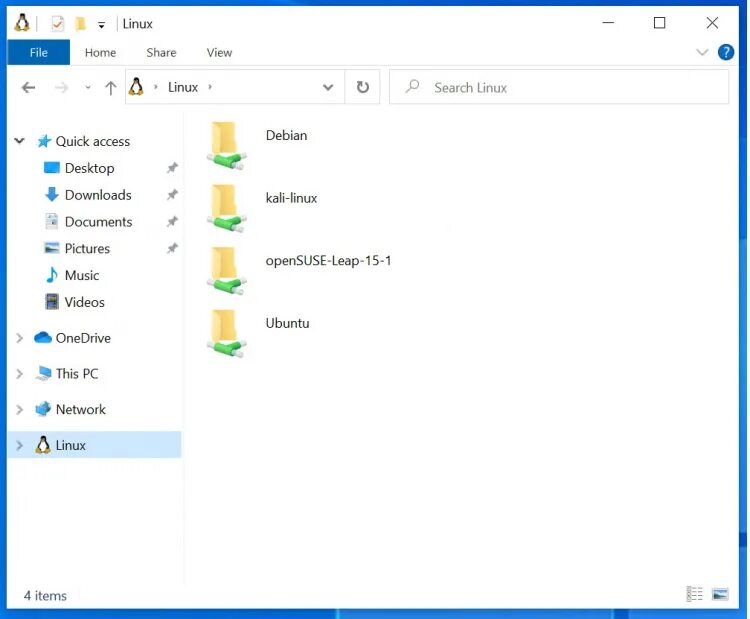Switch to Large icons view in status bar
Screen dimensions: 750x619
720,594
